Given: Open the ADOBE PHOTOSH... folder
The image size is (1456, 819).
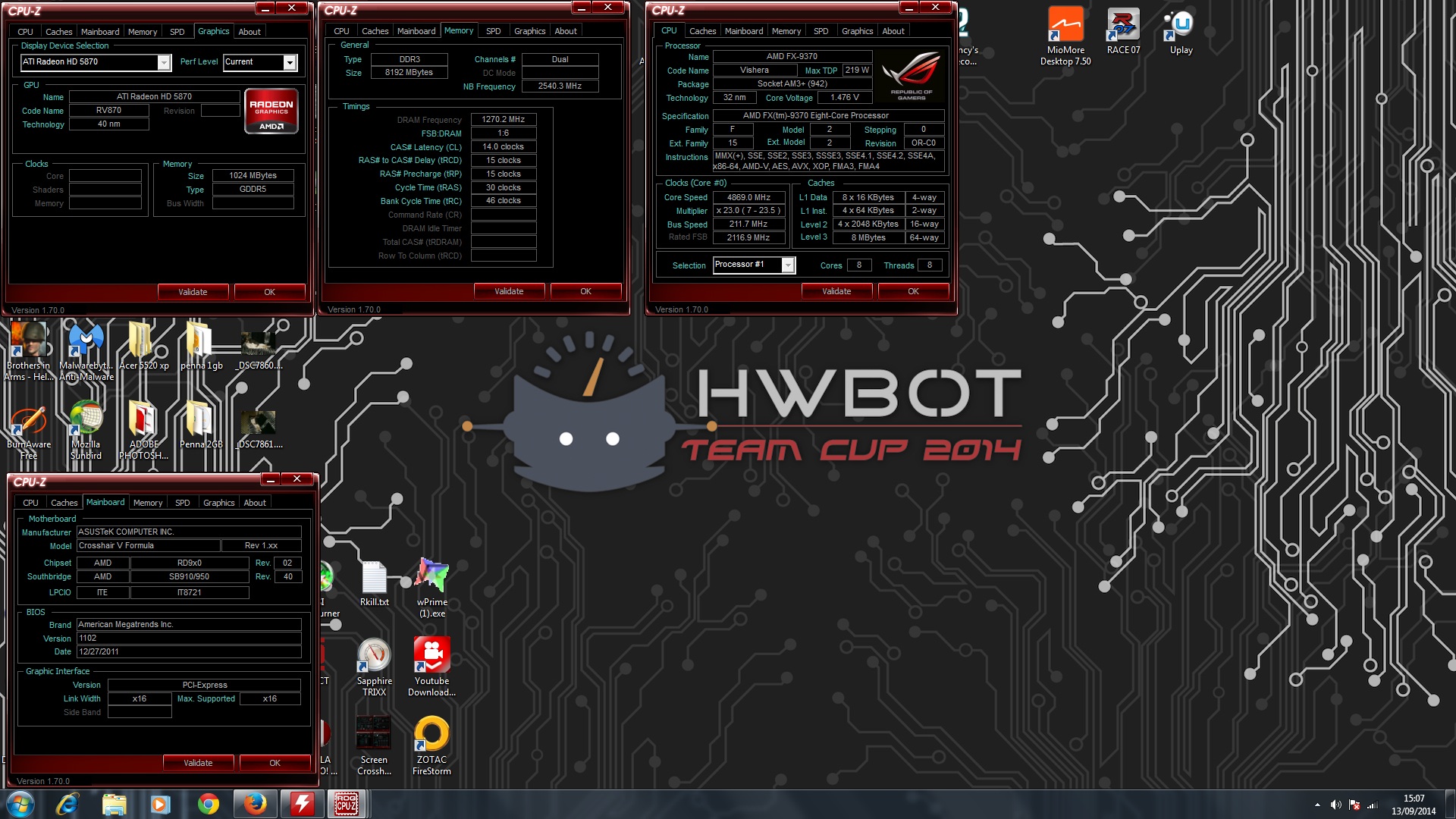Looking at the screenshot, I should (x=143, y=431).
